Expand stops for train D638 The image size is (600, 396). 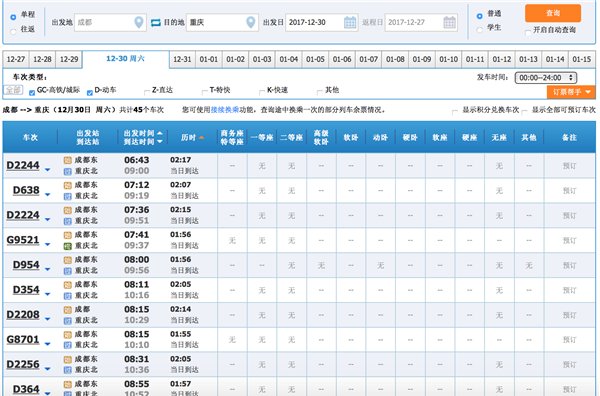(47, 194)
